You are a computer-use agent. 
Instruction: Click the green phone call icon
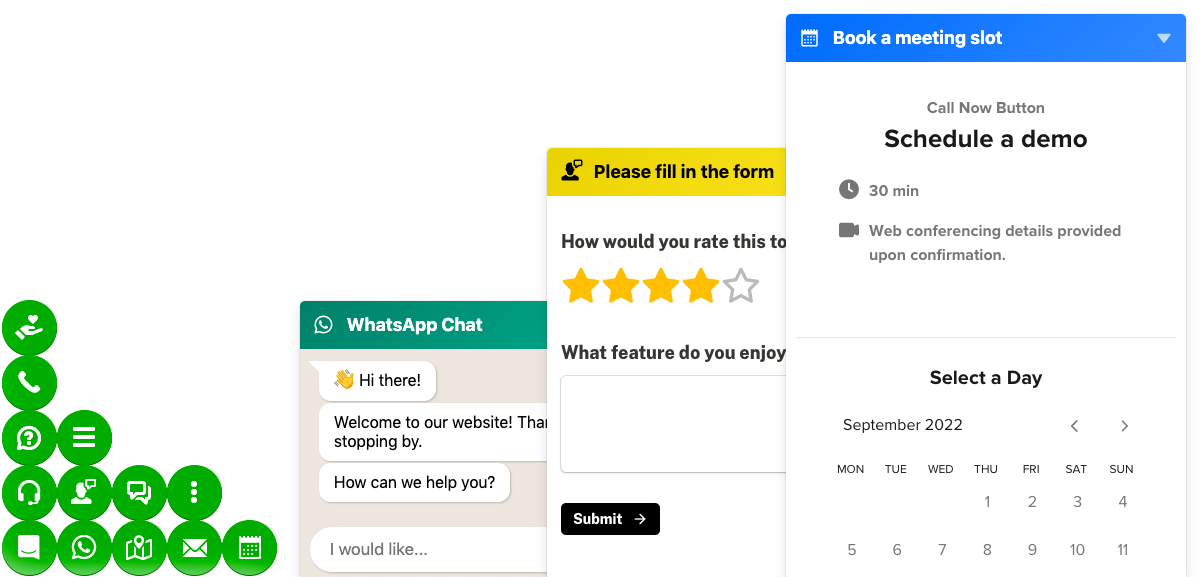point(30,383)
